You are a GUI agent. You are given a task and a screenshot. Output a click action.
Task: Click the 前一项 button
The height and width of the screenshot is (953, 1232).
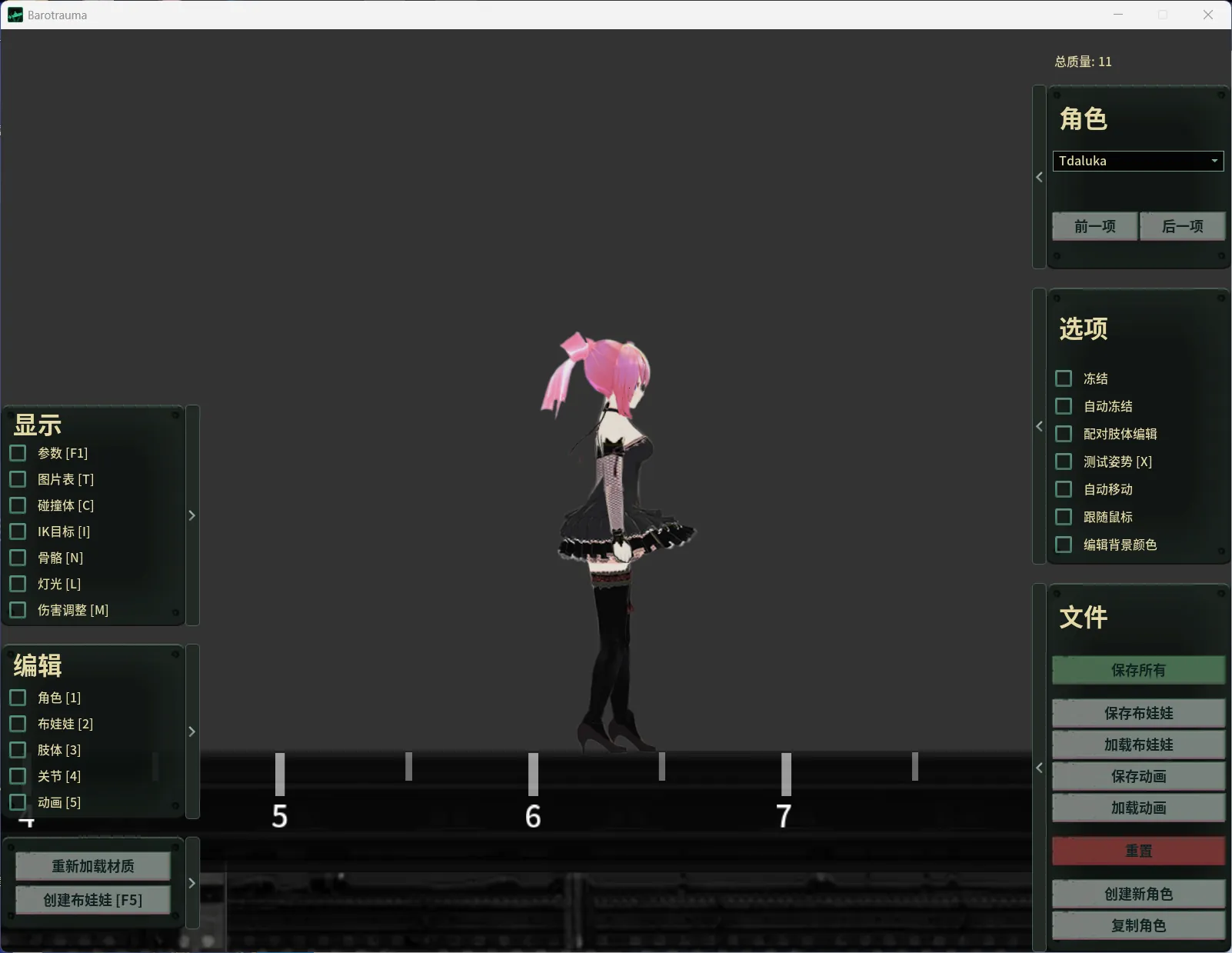click(1094, 226)
